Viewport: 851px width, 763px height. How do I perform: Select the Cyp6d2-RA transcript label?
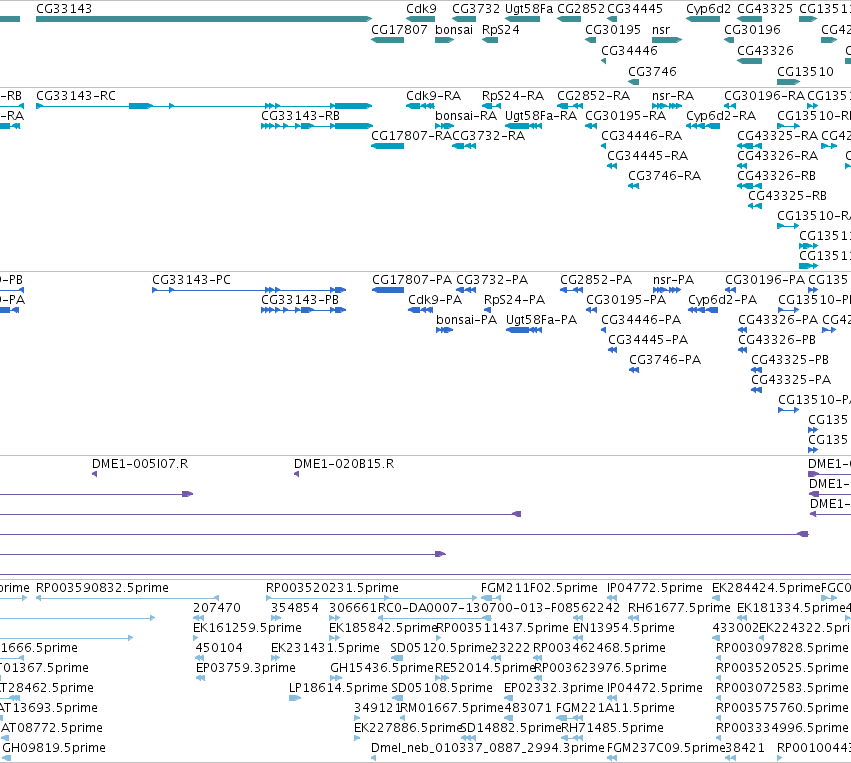(x=721, y=116)
